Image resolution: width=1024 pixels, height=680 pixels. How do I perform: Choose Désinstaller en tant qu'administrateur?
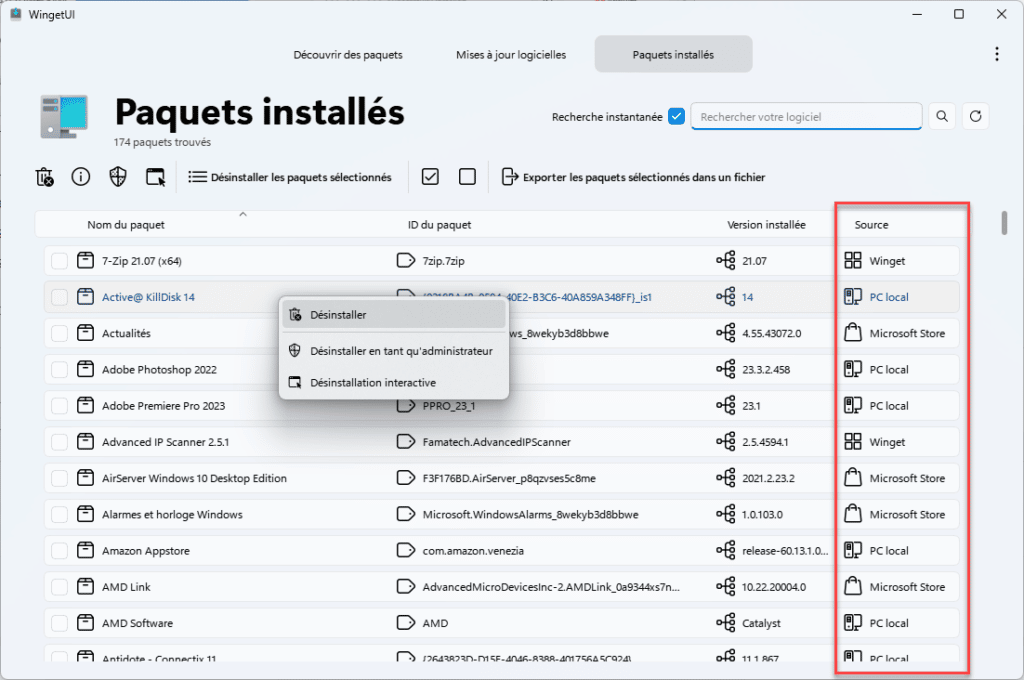(394, 351)
